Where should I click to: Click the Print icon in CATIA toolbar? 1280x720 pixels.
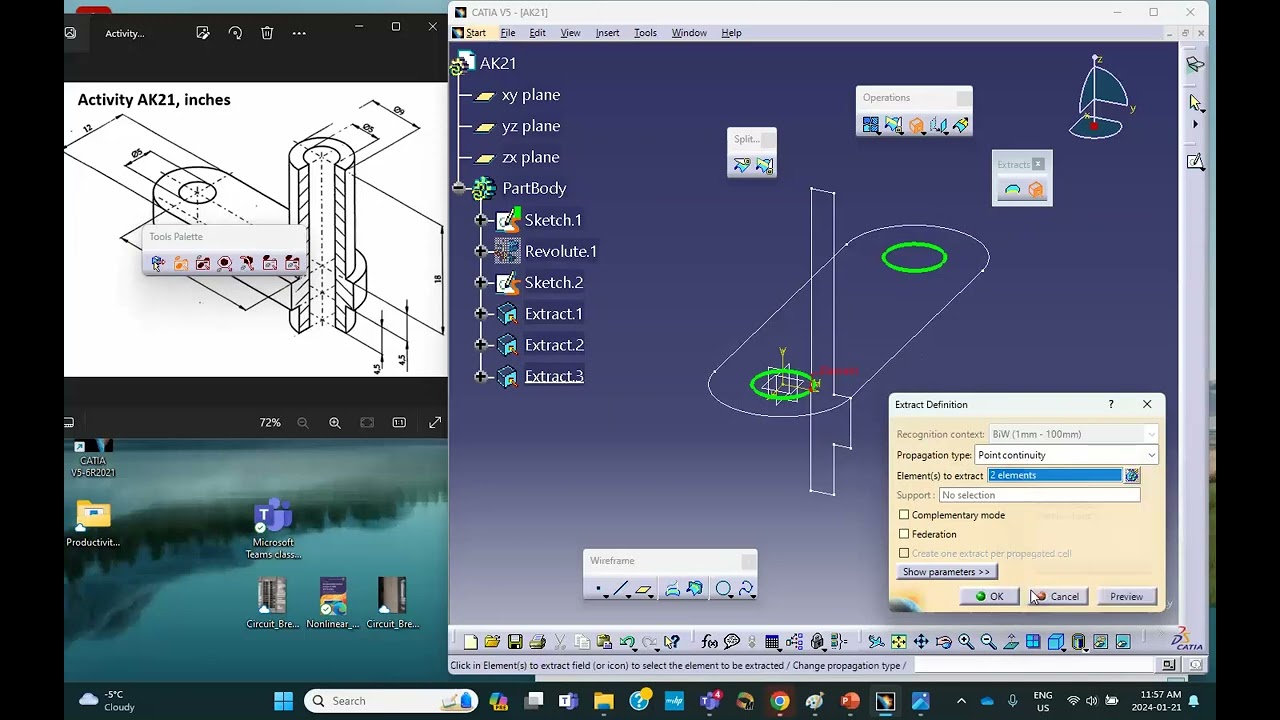click(537, 642)
